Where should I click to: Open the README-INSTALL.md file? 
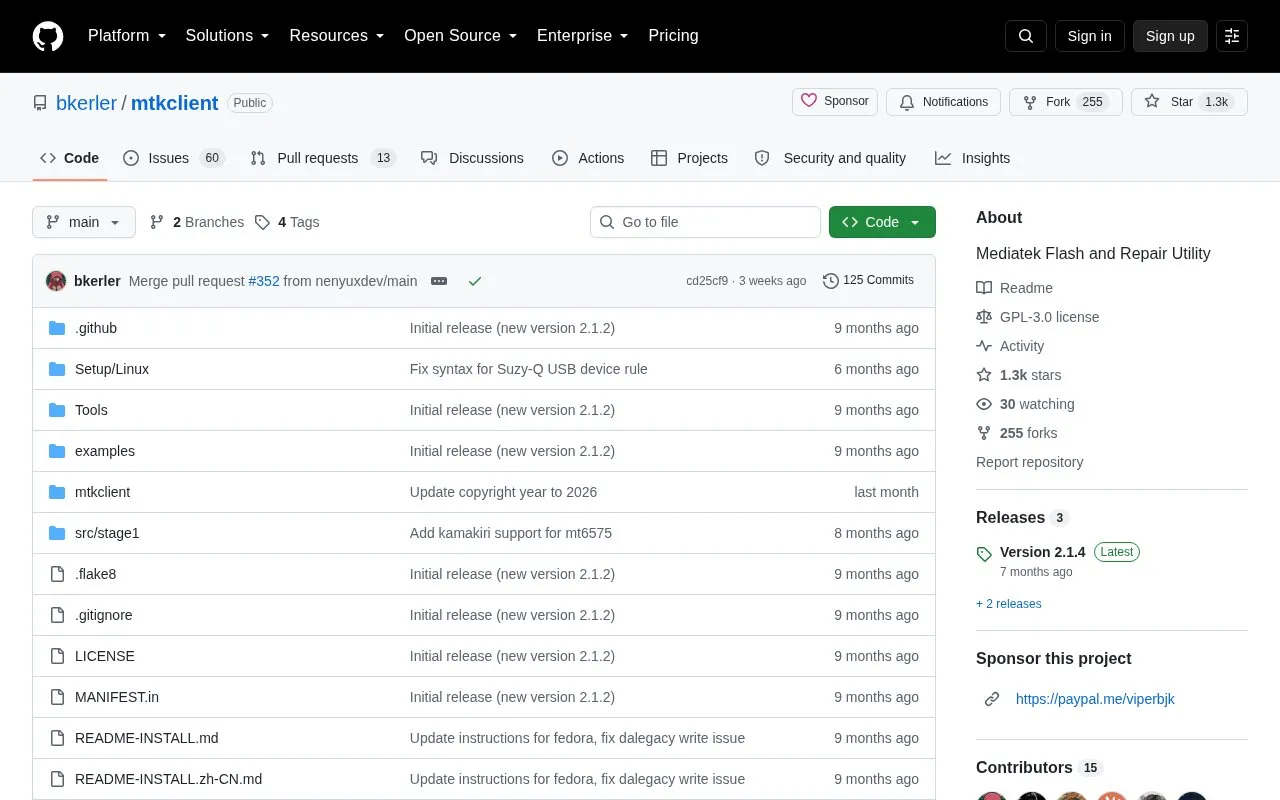click(x=147, y=738)
